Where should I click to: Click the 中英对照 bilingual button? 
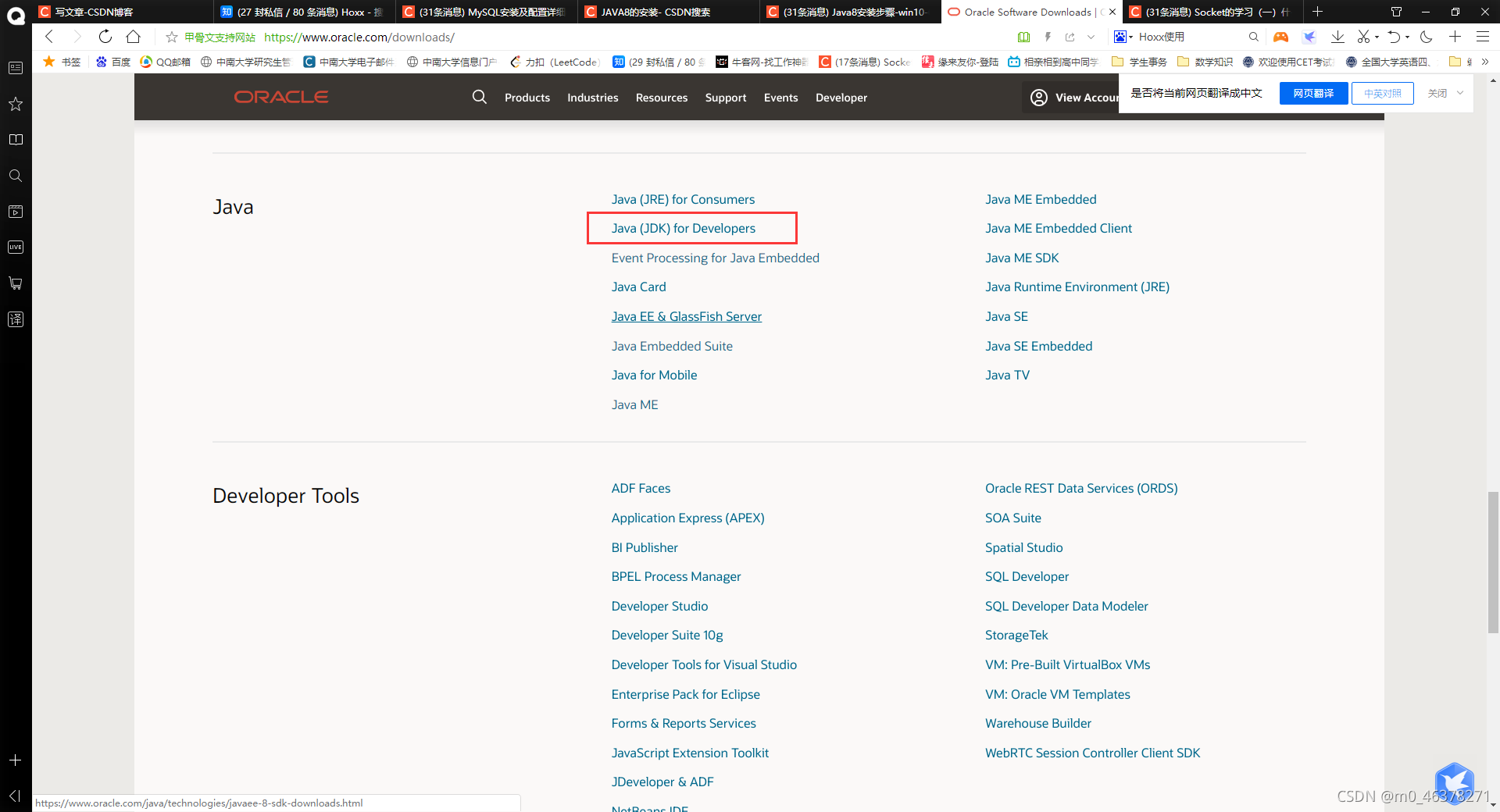[1382, 93]
